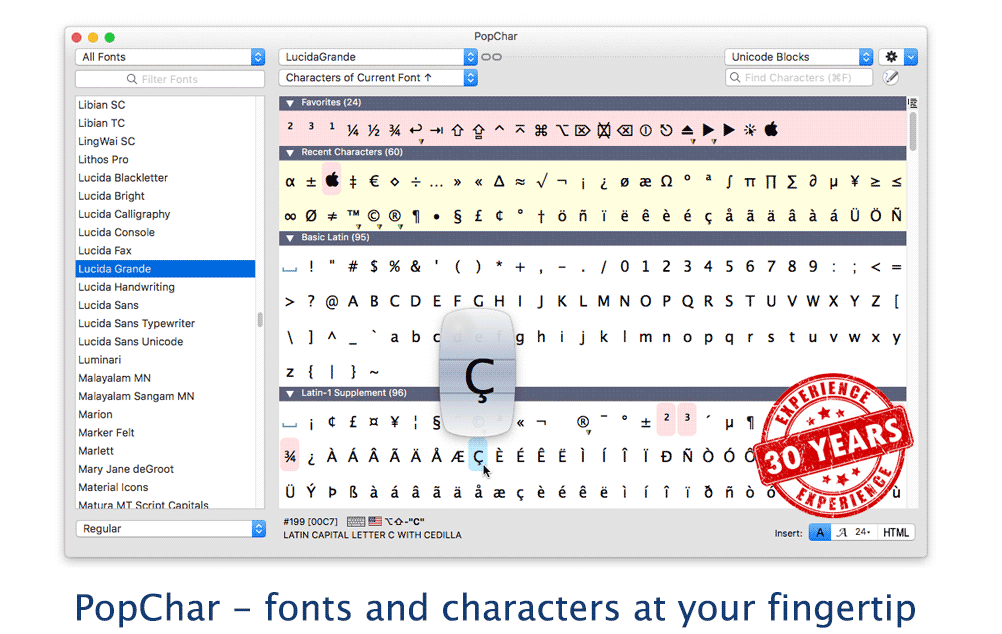Select the one-quarter fraction in Favorites
Screen dimensions: 1002x634
(353, 130)
